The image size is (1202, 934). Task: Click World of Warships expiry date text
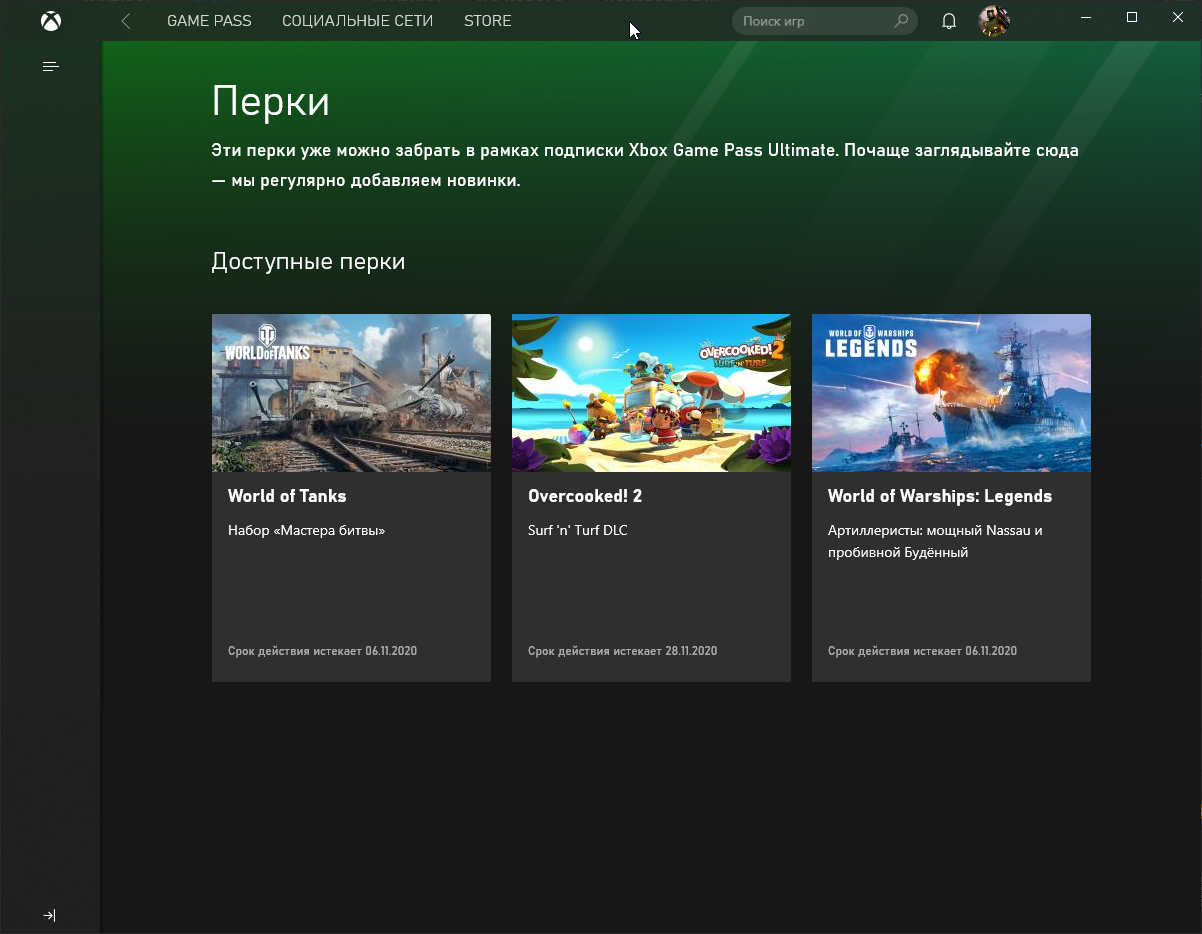pos(922,651)
